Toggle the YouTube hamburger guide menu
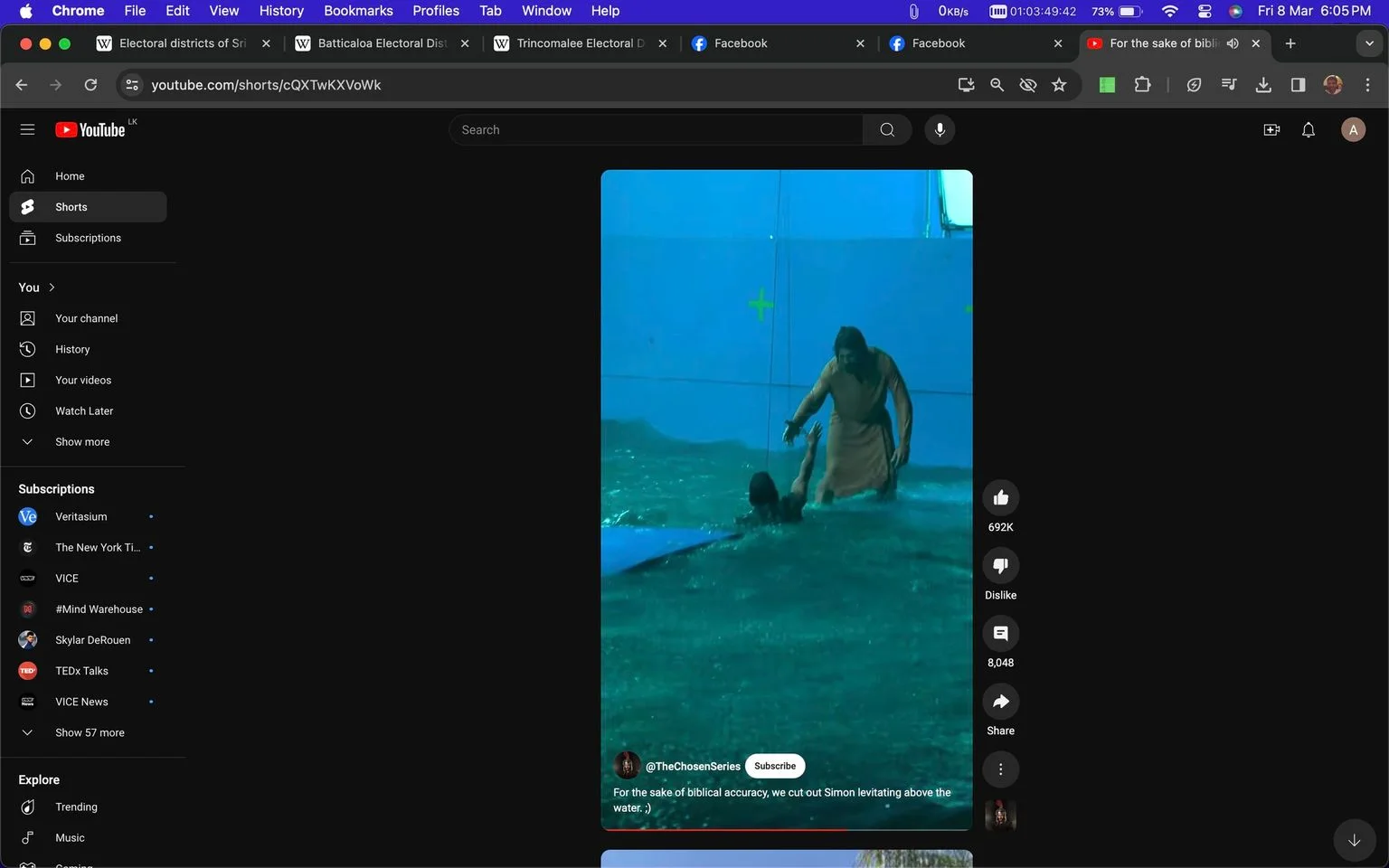 (27, 129)
